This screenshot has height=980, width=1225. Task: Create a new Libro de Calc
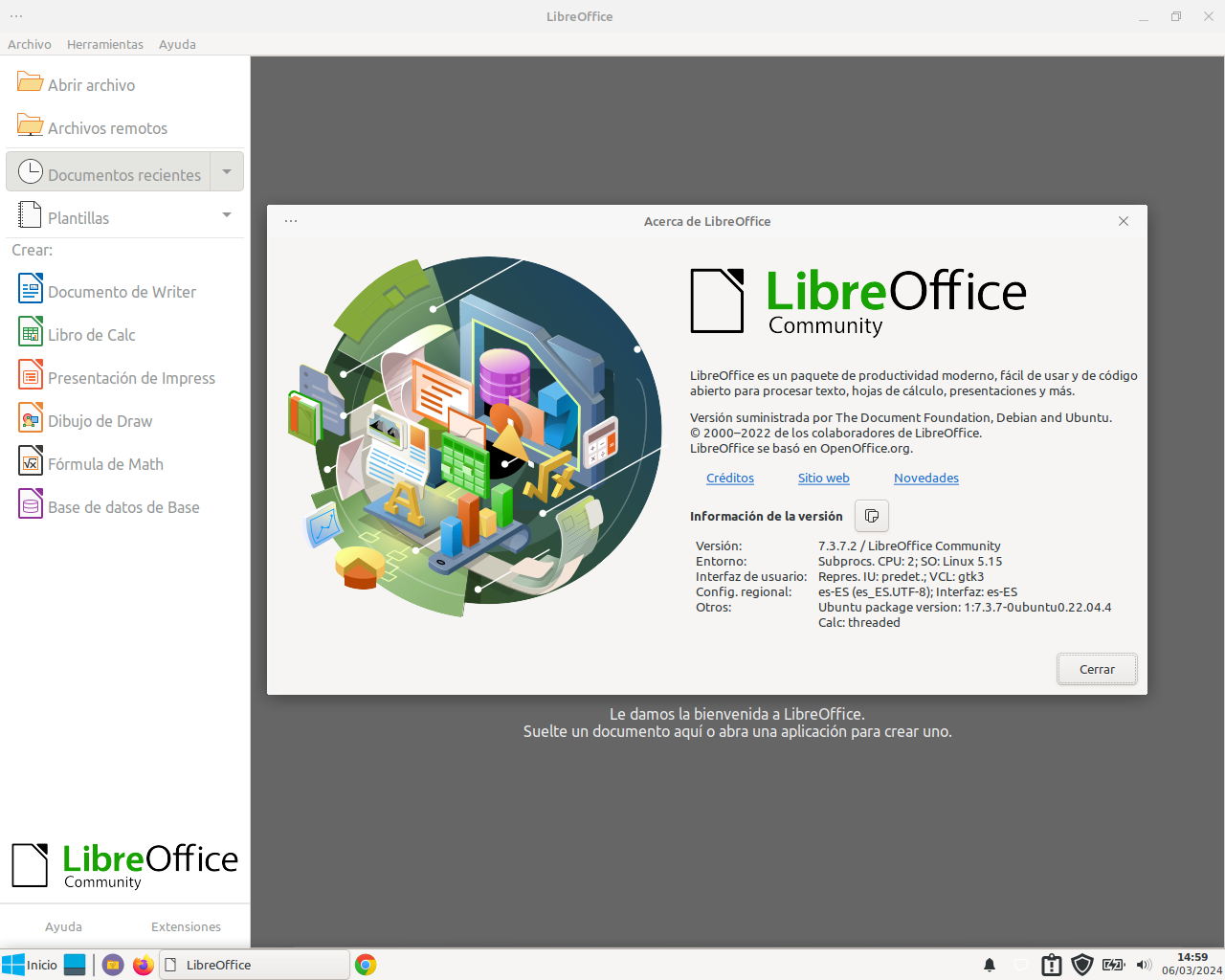(124, 334)
